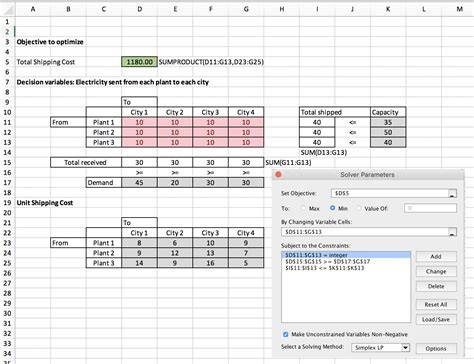This screenshot has height=364, width=474.
Task: Select column K header
Action: [388, 9]
